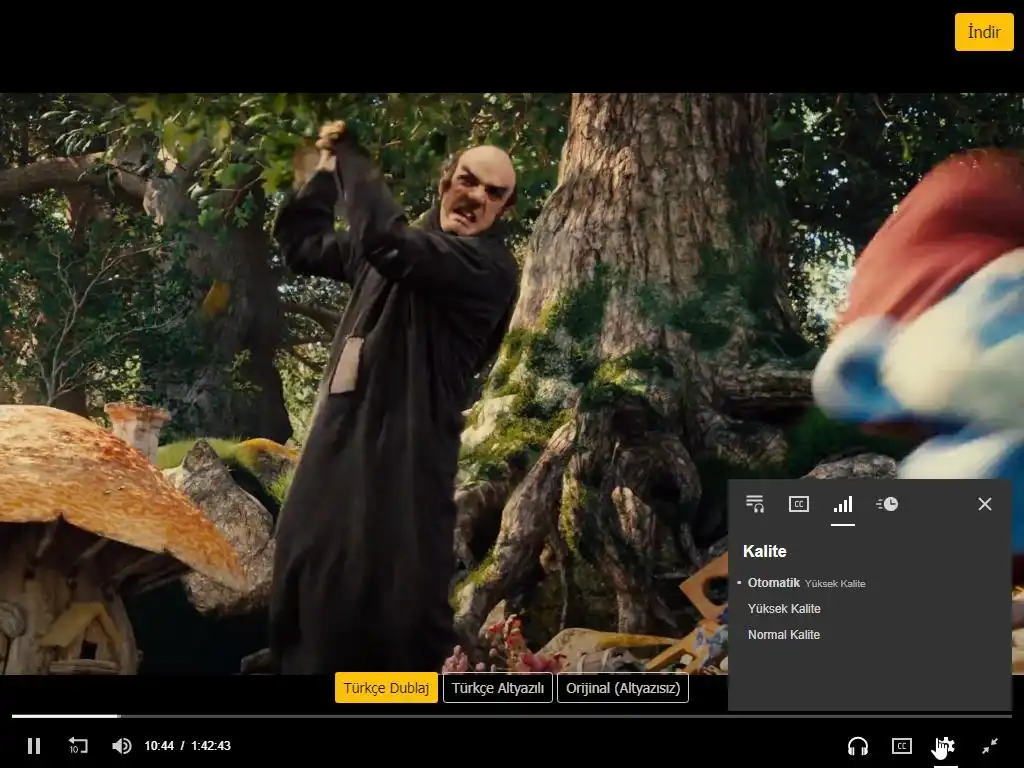Choose Orijinal (Altyazısız) version
Screen dimensions: 1024x768
pyautogui.click(x=623, y=688)
